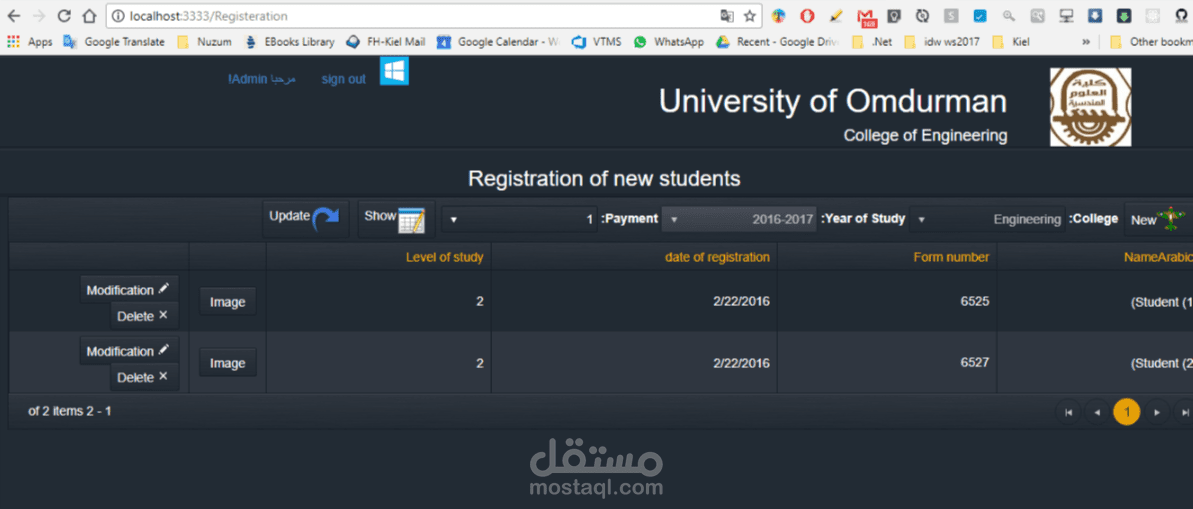This screenshot has height=509, width=1193.
Task: Open the lightbulb extension icon
Action: (895, 15)
